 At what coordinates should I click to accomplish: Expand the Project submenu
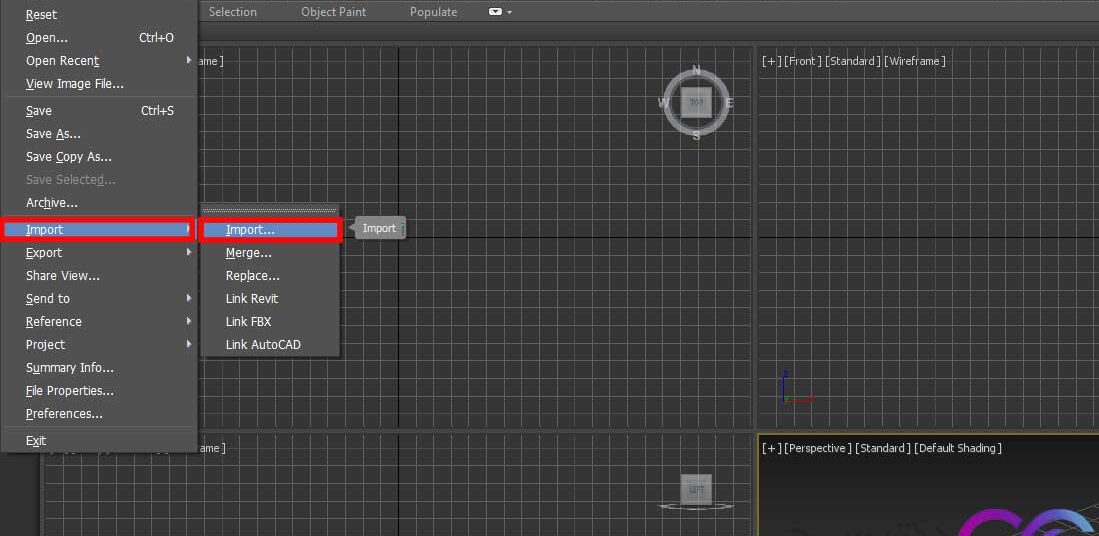[98, 345]
